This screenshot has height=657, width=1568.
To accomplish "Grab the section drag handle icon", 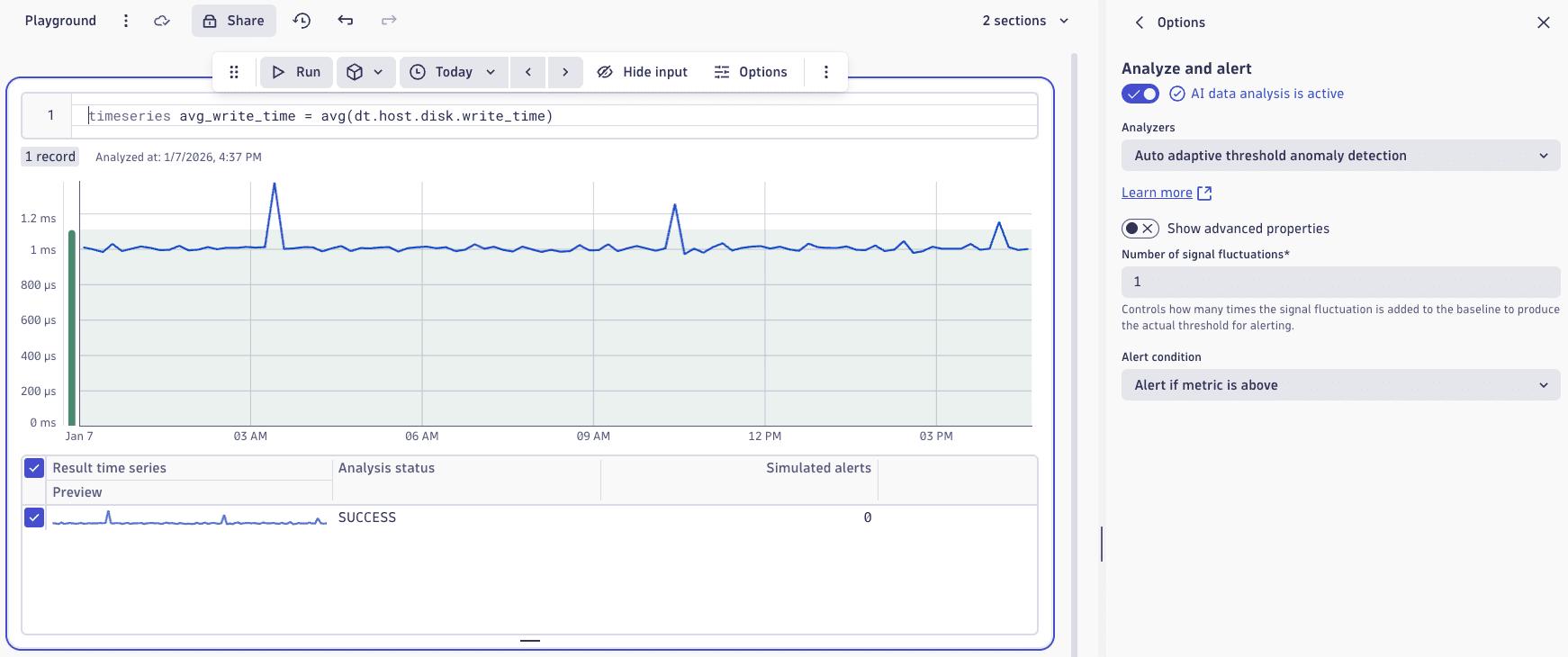I will click(234, 72).
